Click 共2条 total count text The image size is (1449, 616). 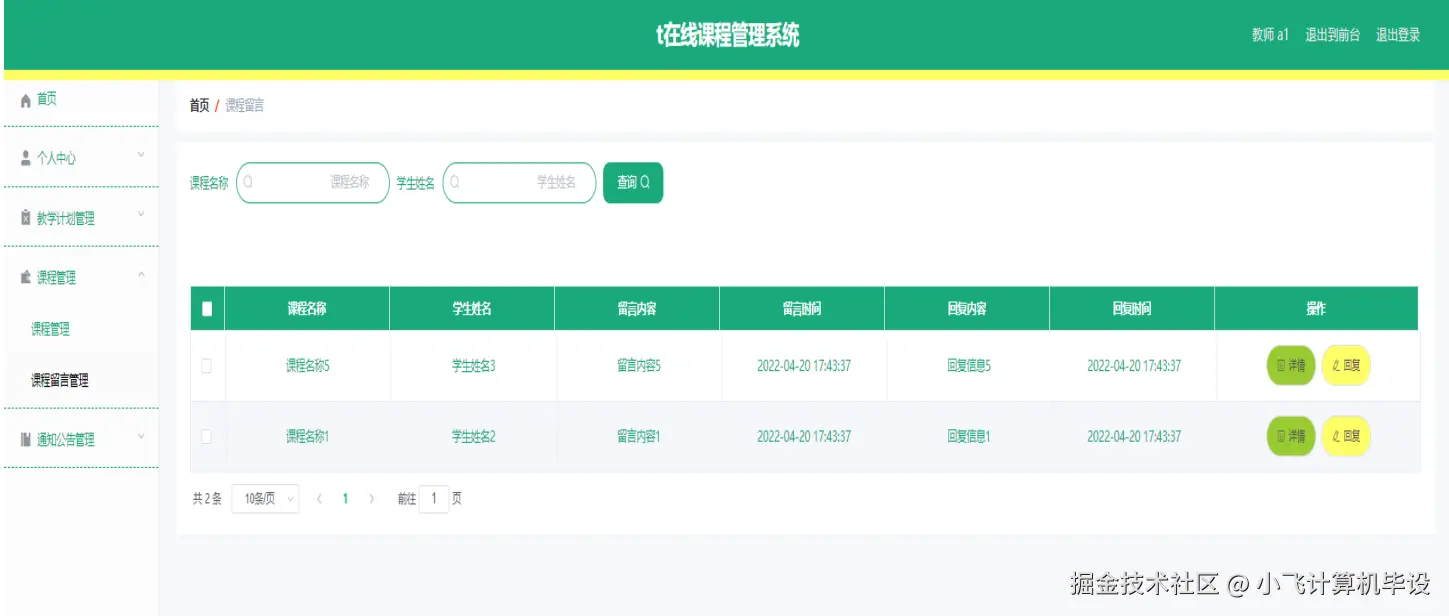[x=207, y=498]
